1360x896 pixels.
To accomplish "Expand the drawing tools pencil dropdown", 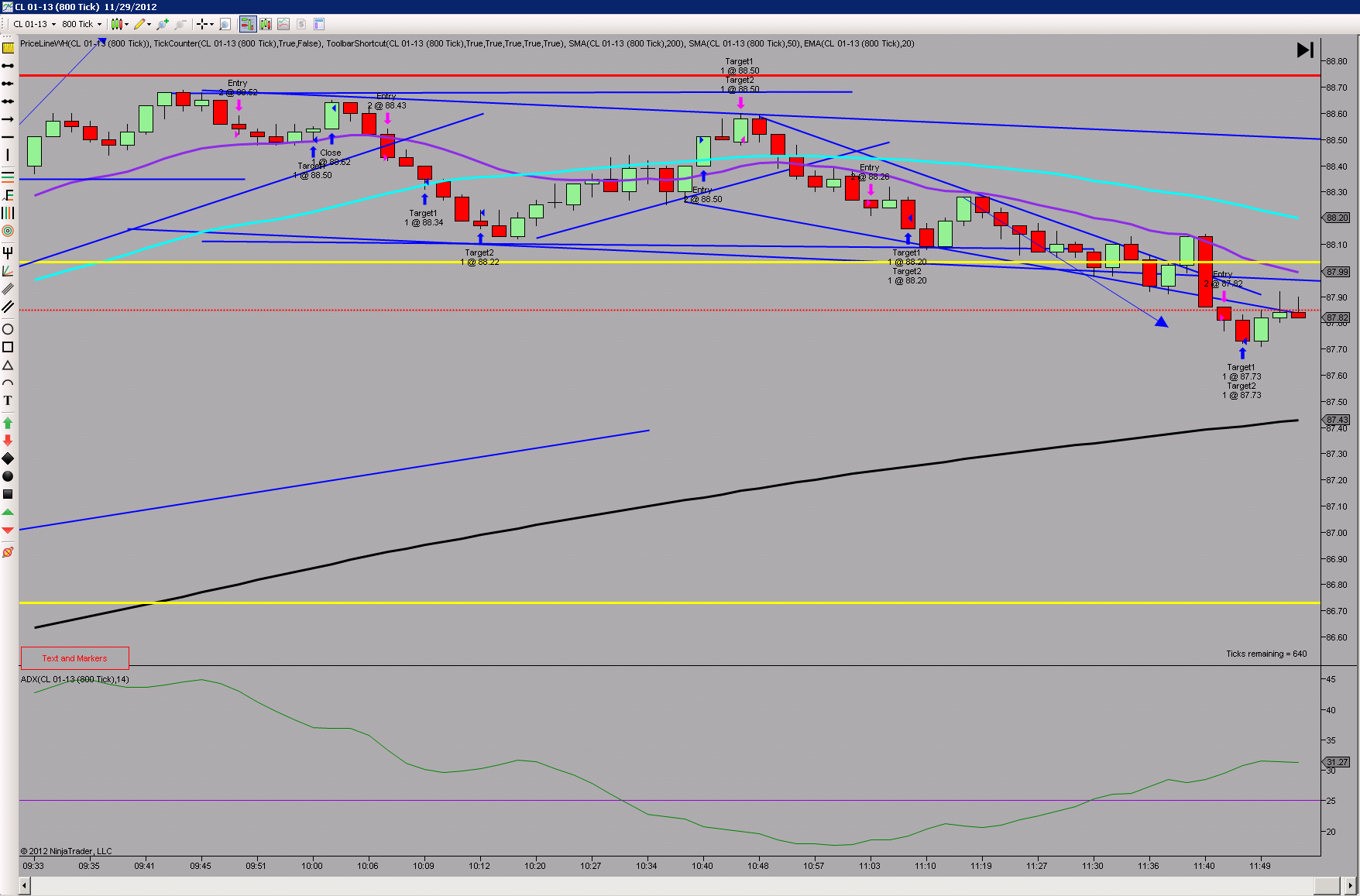I will pos(149,24).
